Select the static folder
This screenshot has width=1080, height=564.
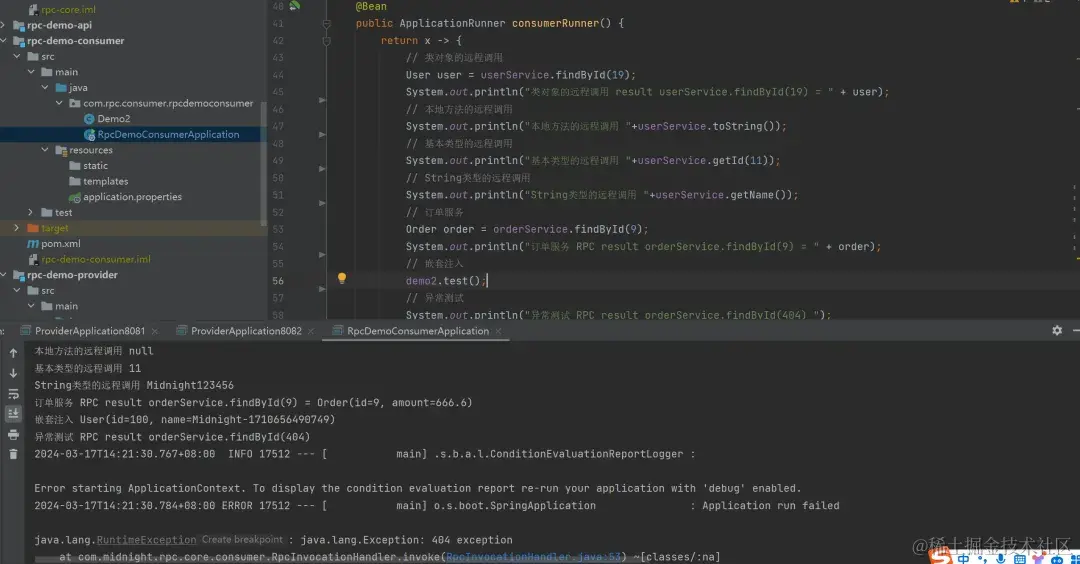(x=95, y=165)
